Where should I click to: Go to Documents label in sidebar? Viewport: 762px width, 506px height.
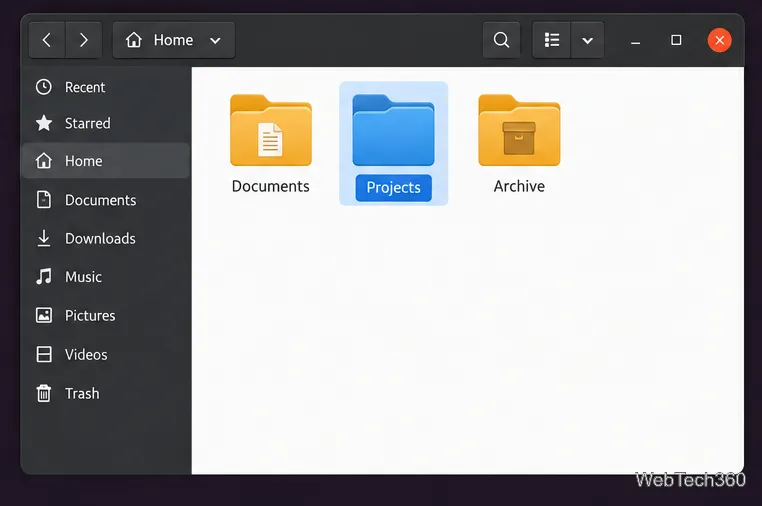101,200
